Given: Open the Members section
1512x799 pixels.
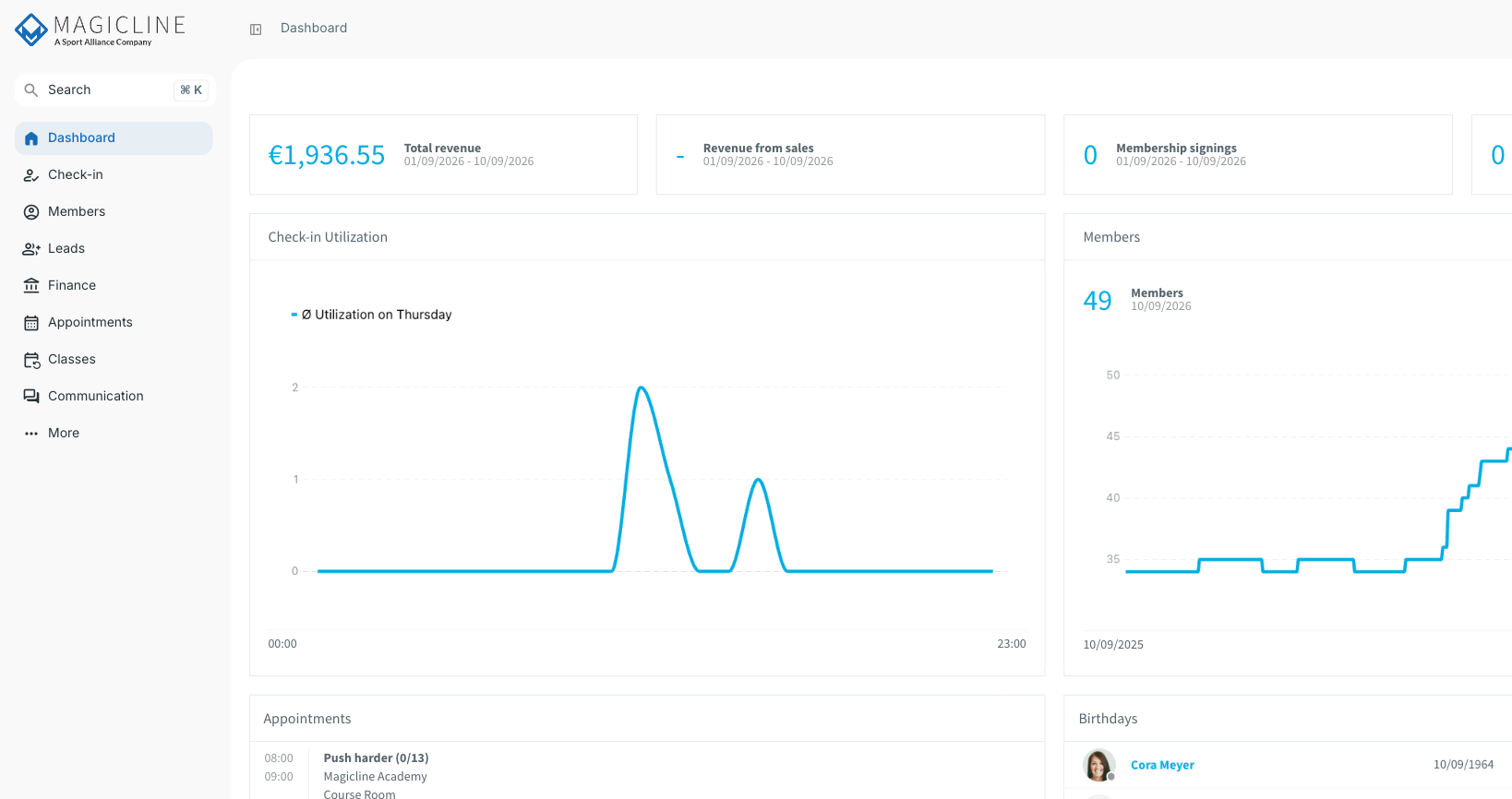Looking at the screenshot, I should pos(114,212).
